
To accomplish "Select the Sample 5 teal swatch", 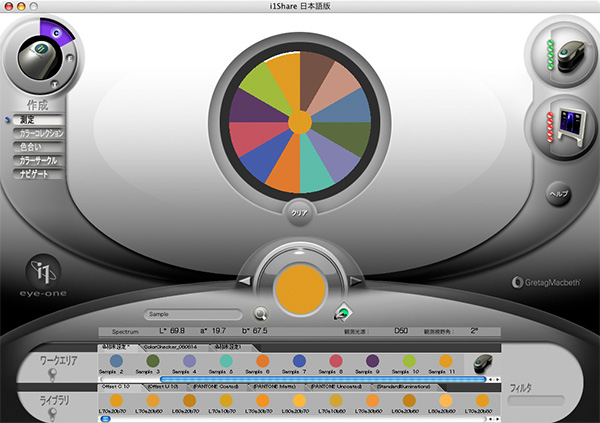I will 226,361.
